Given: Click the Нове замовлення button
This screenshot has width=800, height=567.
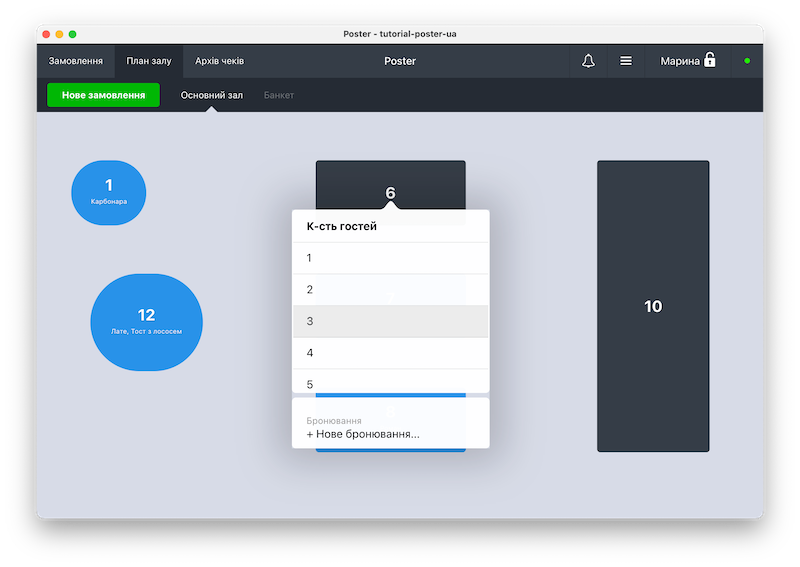Looking at the screenshot, I should (x=104, y=95).
